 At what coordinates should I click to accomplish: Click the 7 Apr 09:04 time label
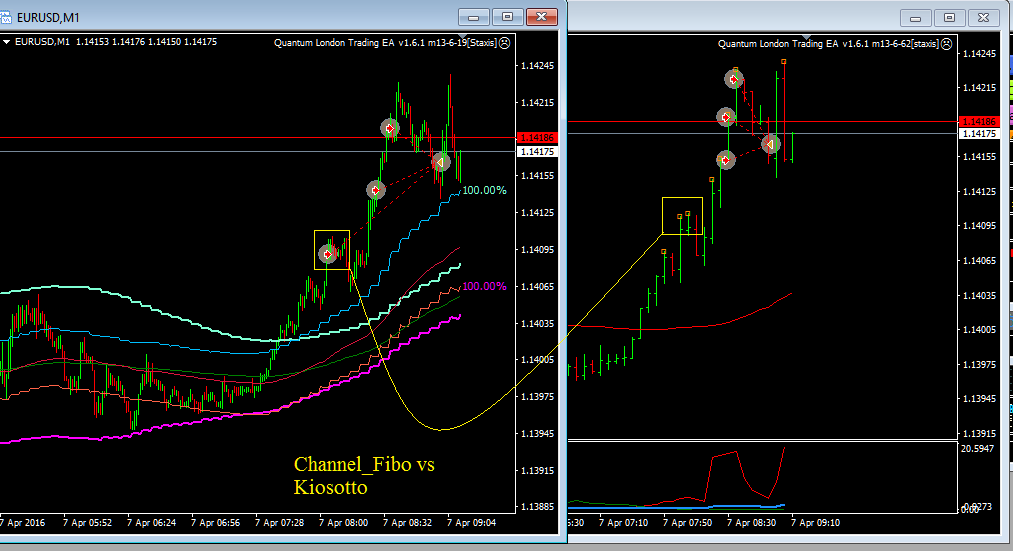pos(472,523)
